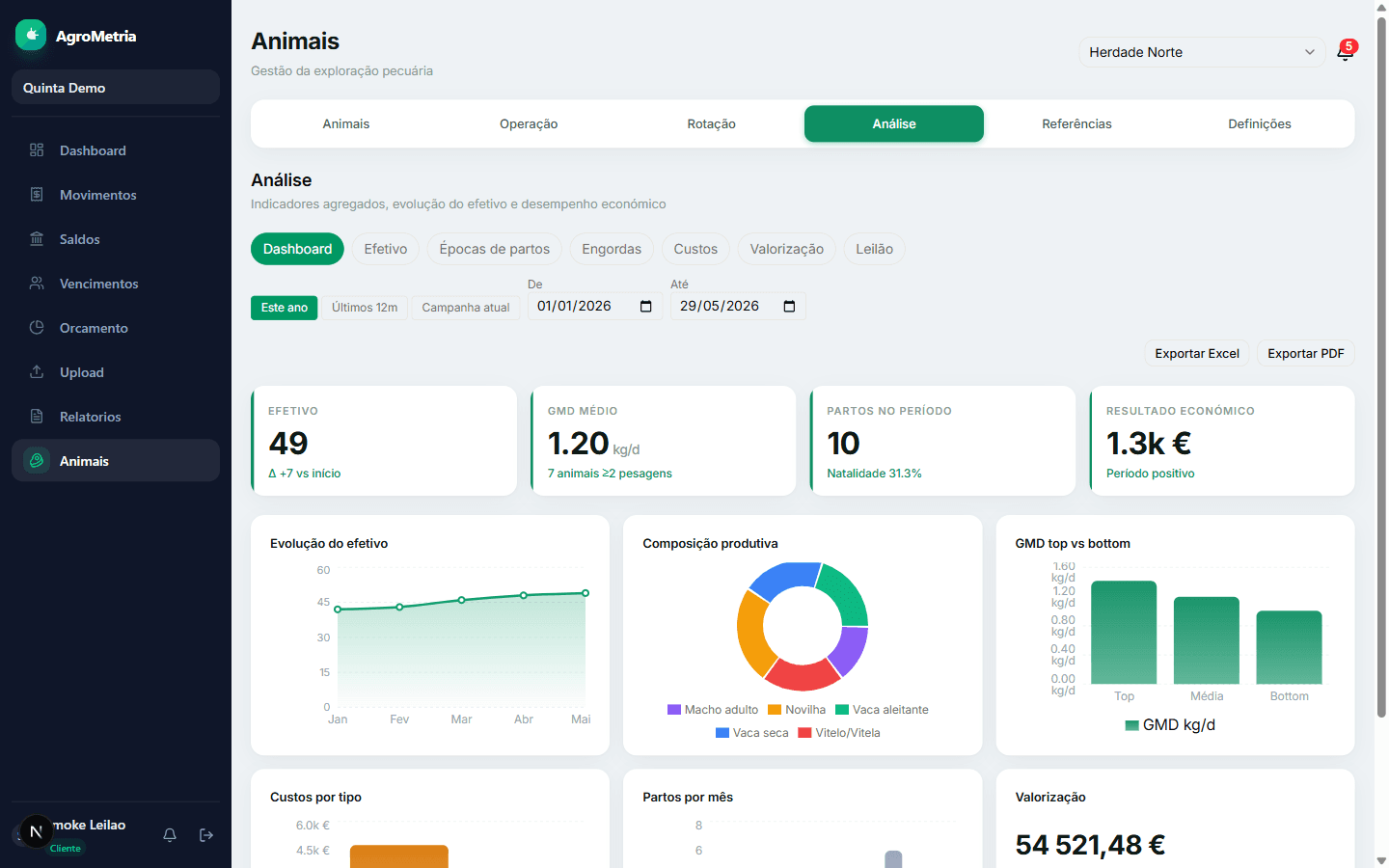Select the Campanha atual period toggle
The width and height of the screenshot is (1389, 868).
click(466, 308)
